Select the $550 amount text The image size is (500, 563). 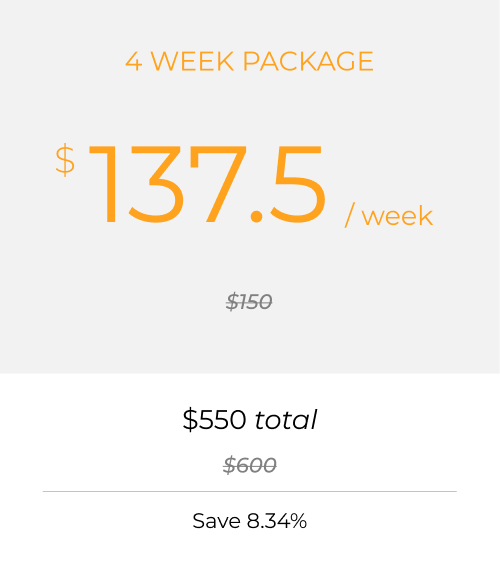point(214,419)
